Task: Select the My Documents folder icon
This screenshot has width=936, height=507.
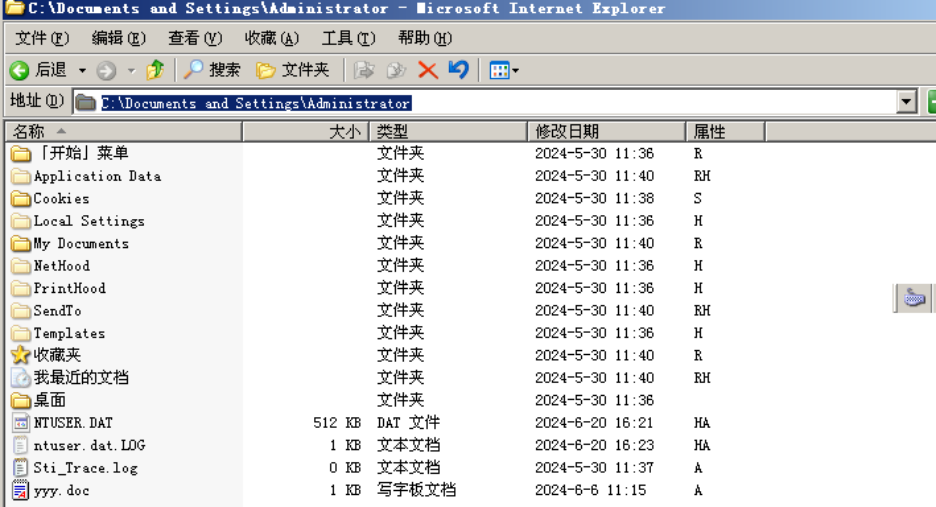Action: [21, 244]
